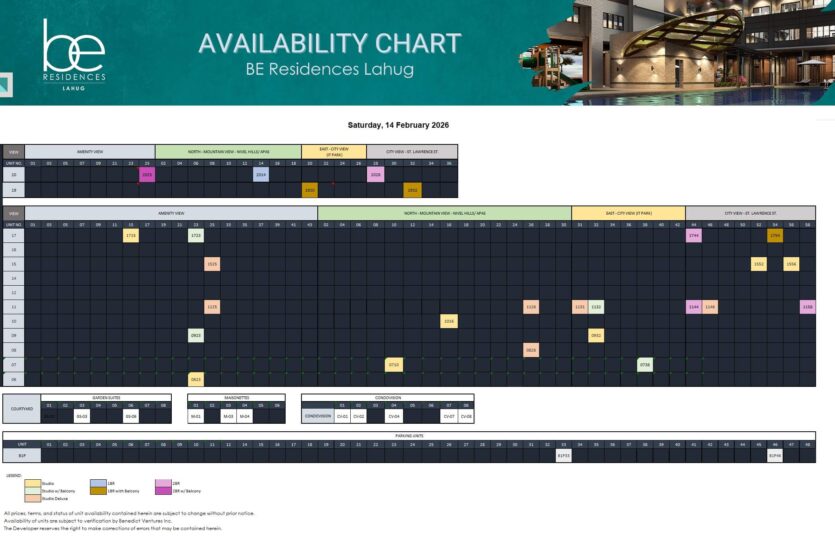The height and width of the screenshot is (540, 835).
Task: Select magenta unit 2023 on floor 20
Action: click(147, 175)
